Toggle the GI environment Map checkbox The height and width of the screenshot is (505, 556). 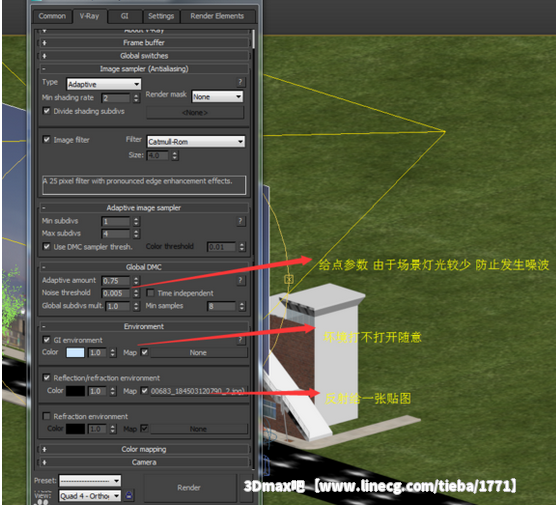click(144, 352)
